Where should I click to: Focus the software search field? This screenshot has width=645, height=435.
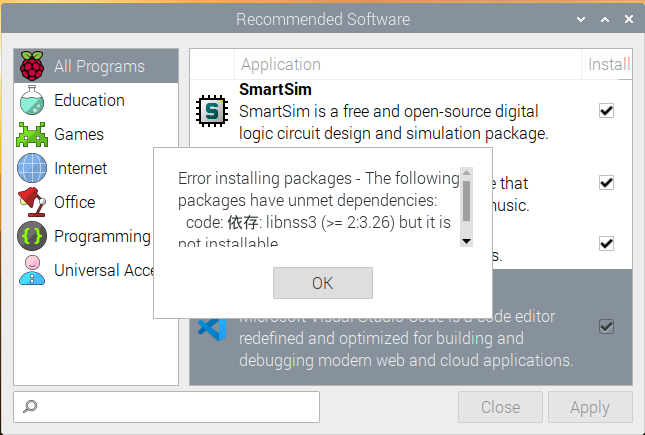[167, 407]
